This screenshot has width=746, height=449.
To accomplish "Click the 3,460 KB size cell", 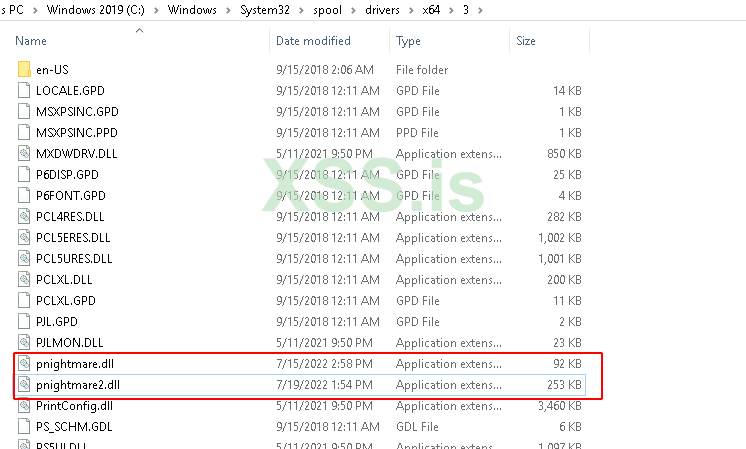I will click(560, 406).
